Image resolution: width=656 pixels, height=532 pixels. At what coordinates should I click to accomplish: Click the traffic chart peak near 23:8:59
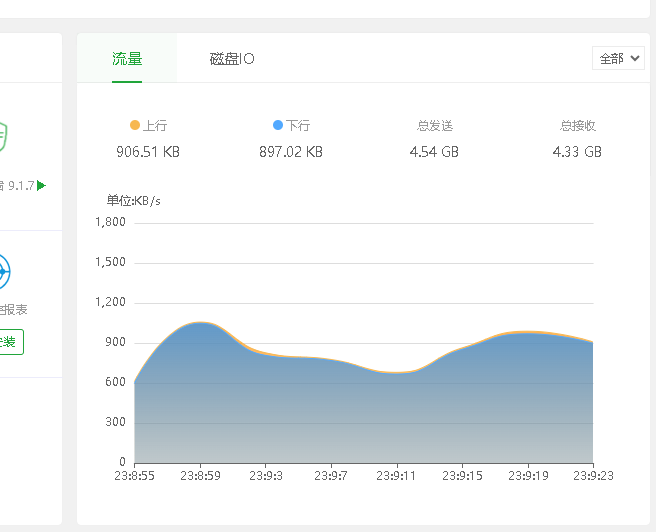click(x=200, y=322)
